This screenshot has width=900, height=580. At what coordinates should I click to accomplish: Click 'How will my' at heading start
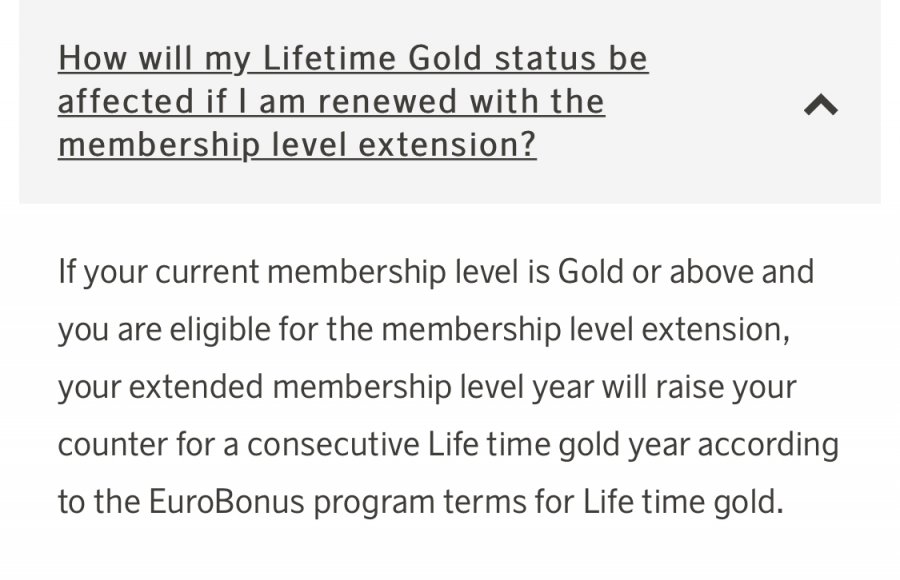click(150, 59)
